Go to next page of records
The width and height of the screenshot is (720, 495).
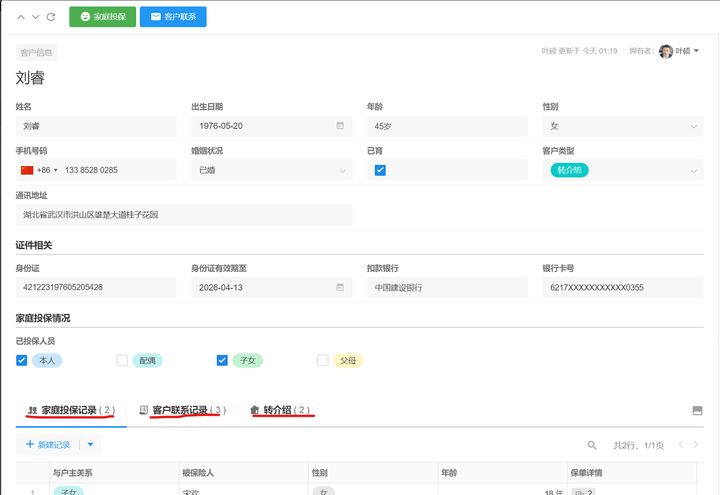coord(696,444)
